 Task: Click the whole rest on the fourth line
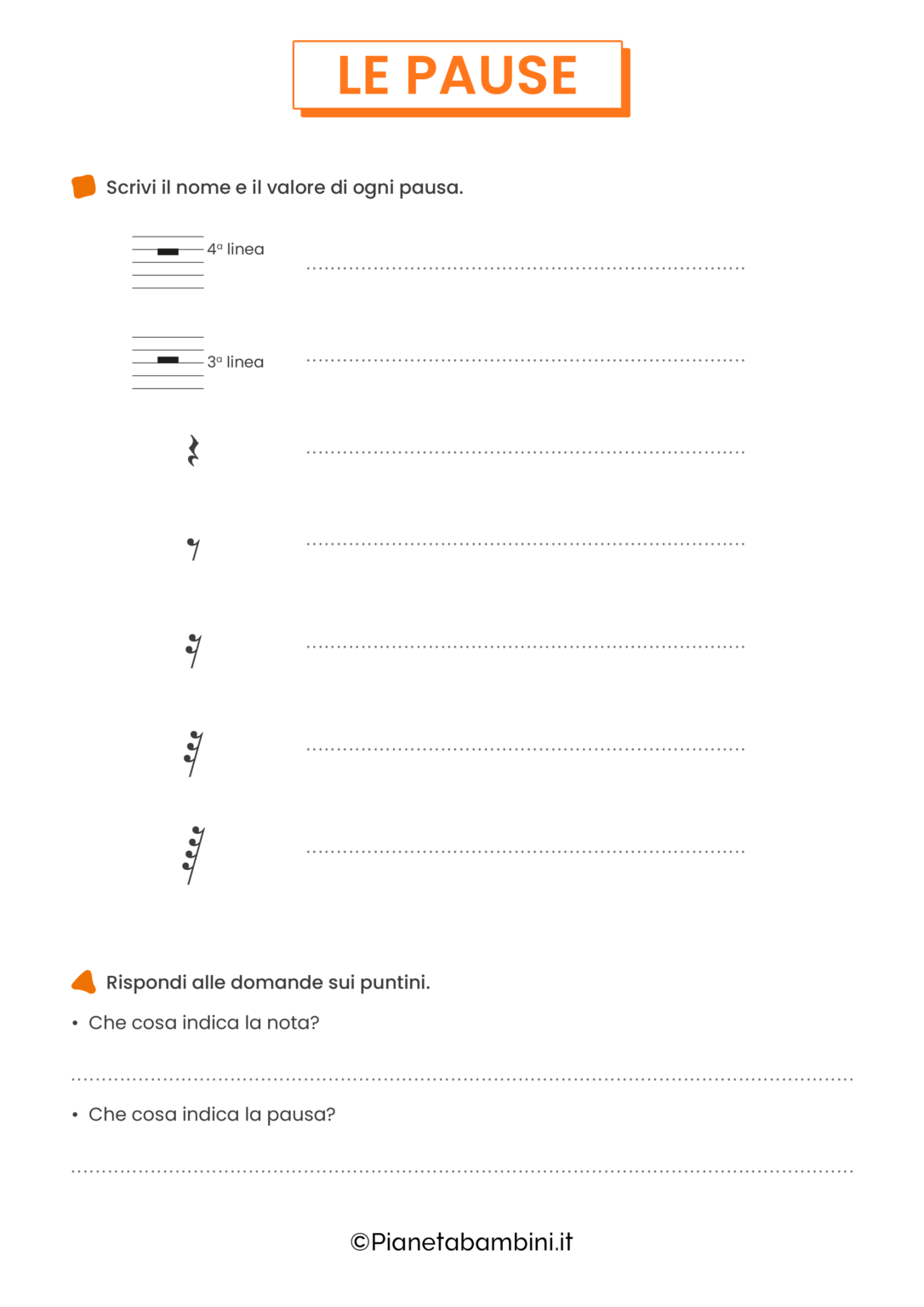tap(168, 252)
